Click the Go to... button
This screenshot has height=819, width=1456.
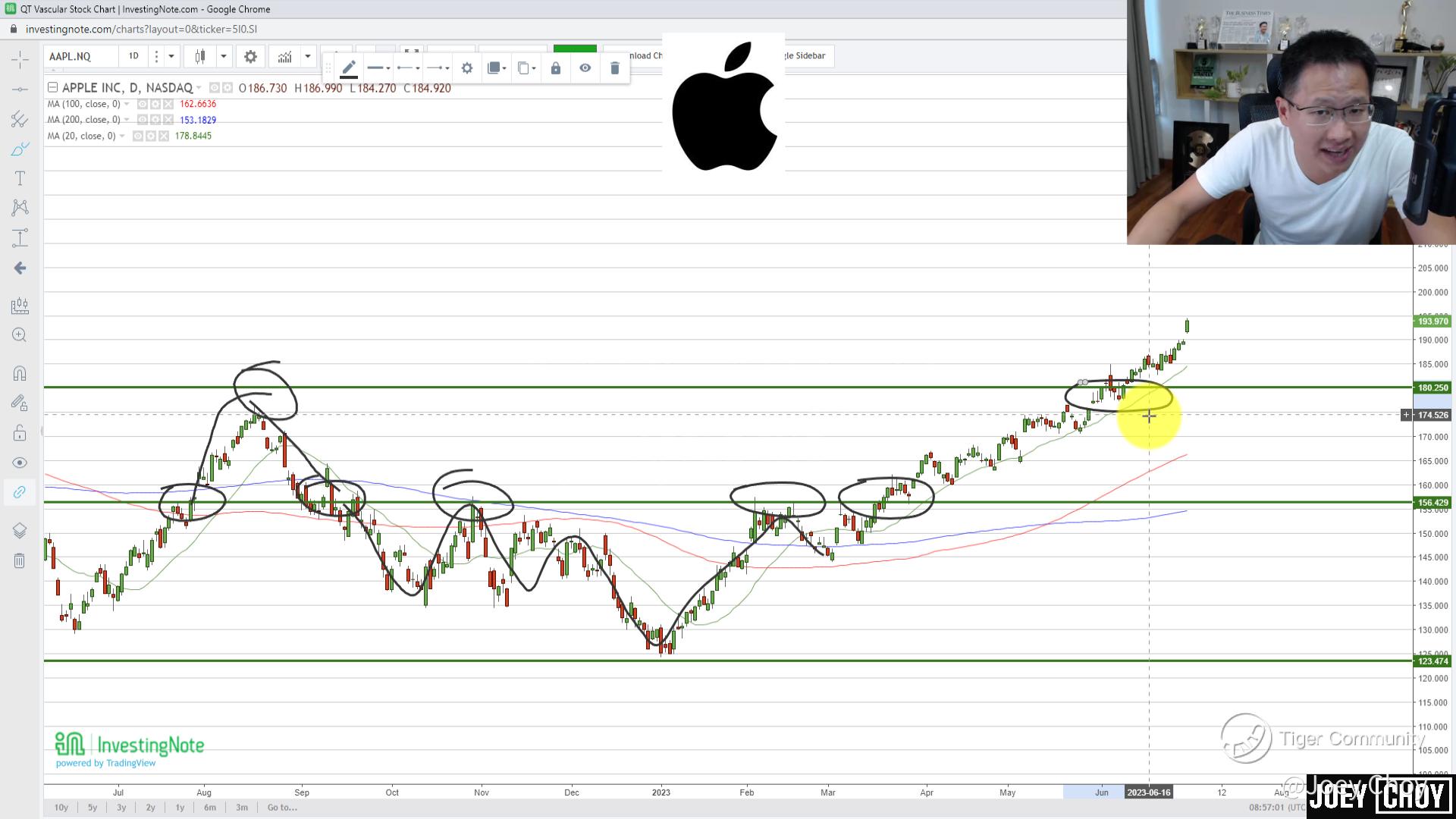point(282,808)
